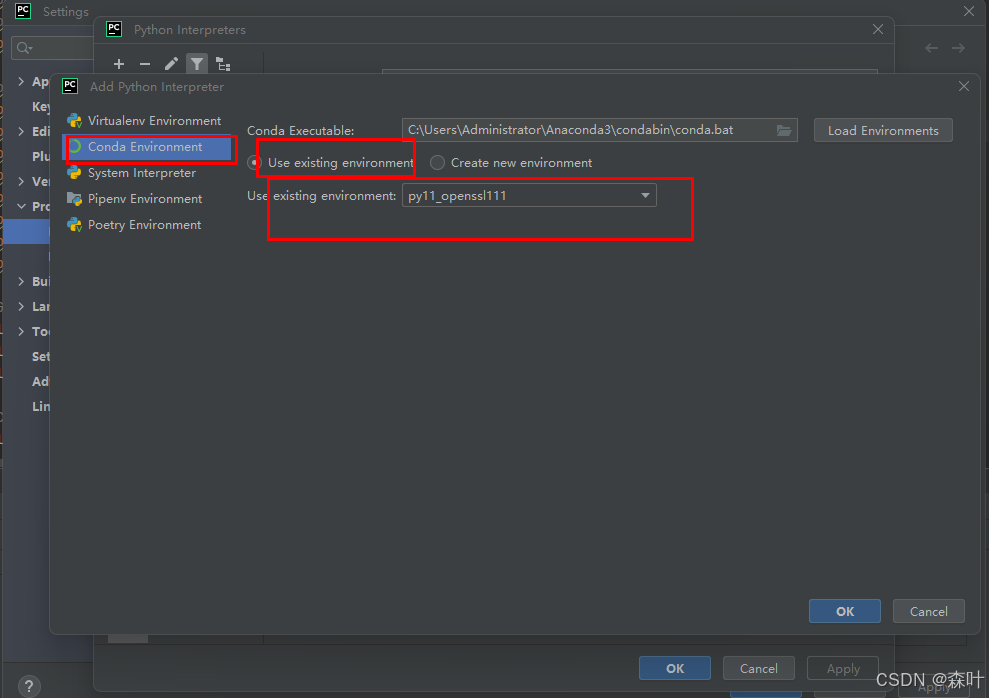Click the Lin item in Settings tree

coord(41,407)
